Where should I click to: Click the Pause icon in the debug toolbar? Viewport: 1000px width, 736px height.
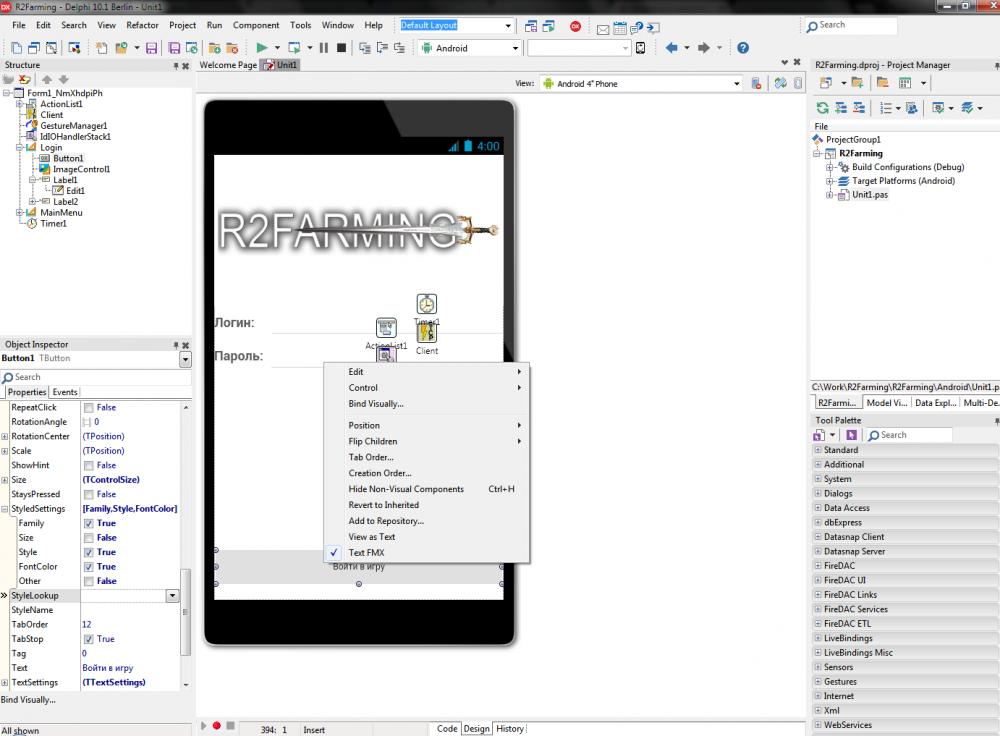tap(324, 48)
